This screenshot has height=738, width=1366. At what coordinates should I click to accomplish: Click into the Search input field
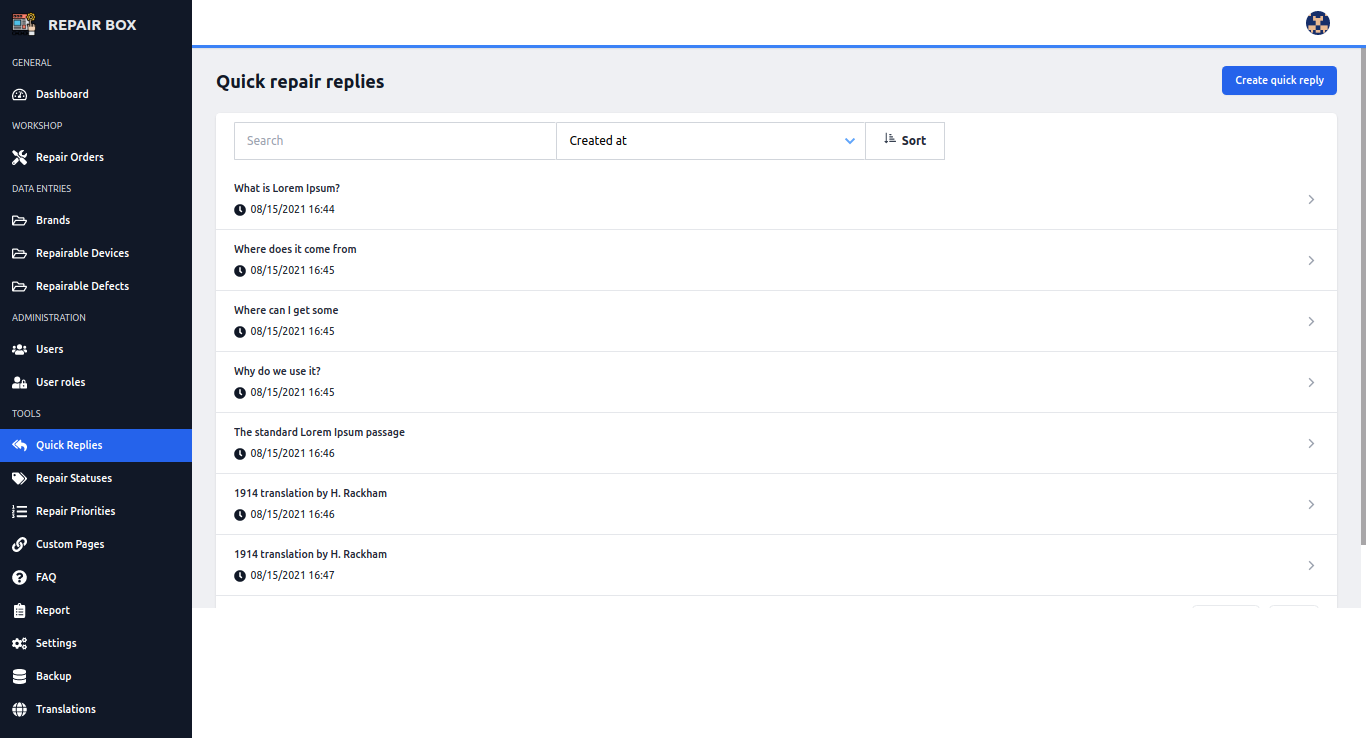pos(395,141)
